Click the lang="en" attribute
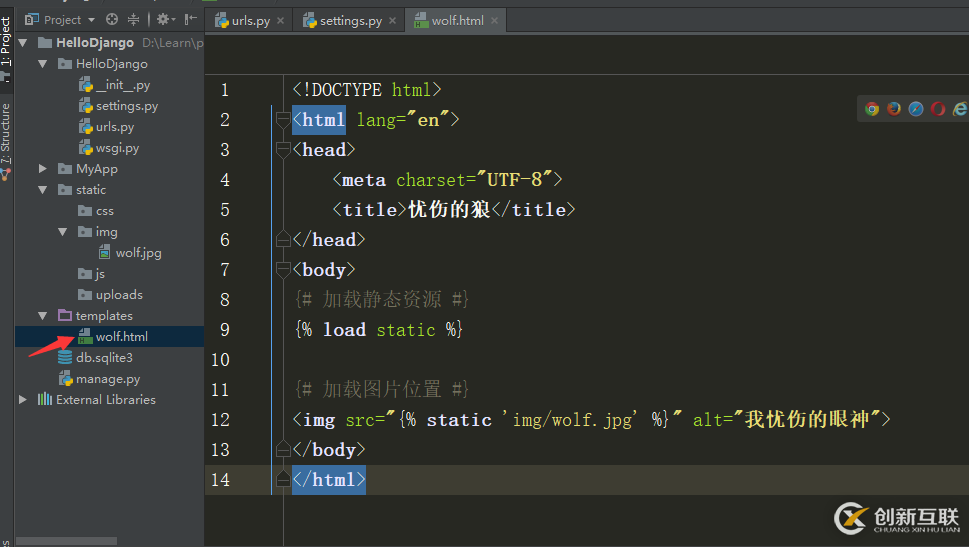The height and width of the screenshot is (547, 969). 403,119
